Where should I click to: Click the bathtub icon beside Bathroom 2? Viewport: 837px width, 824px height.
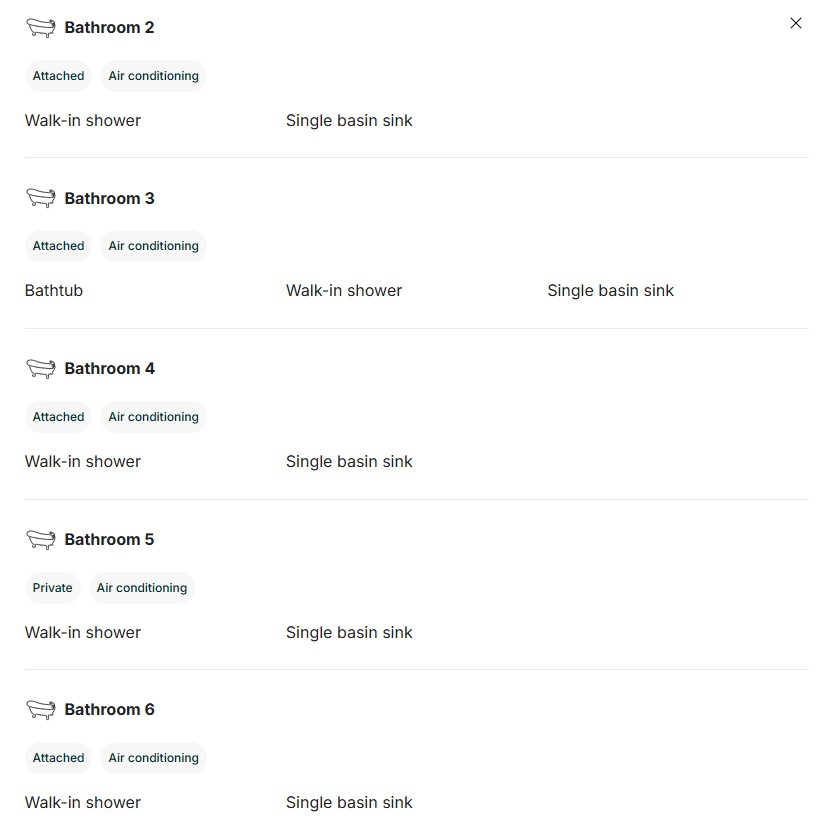[41, 28]
